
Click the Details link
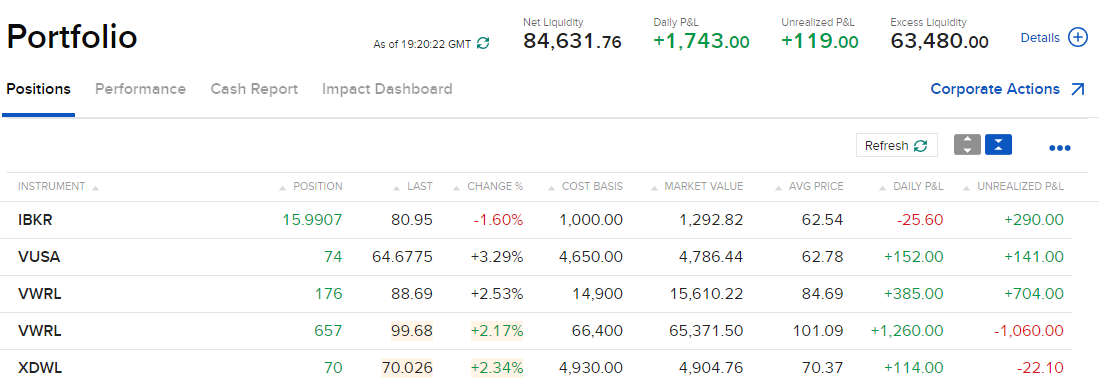[x=1040, y=38]
